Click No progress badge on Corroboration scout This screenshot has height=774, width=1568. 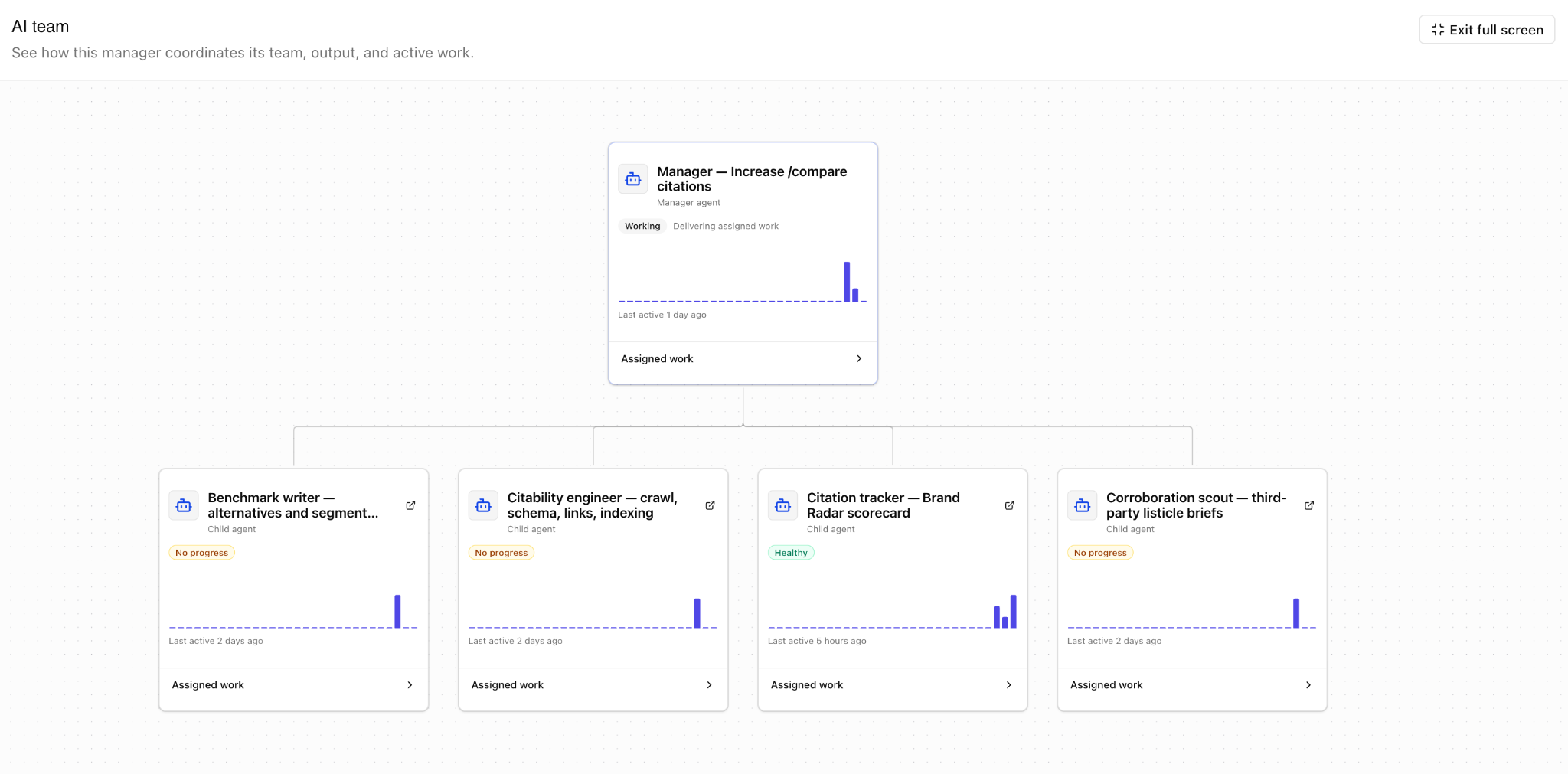pos(1100,553)
